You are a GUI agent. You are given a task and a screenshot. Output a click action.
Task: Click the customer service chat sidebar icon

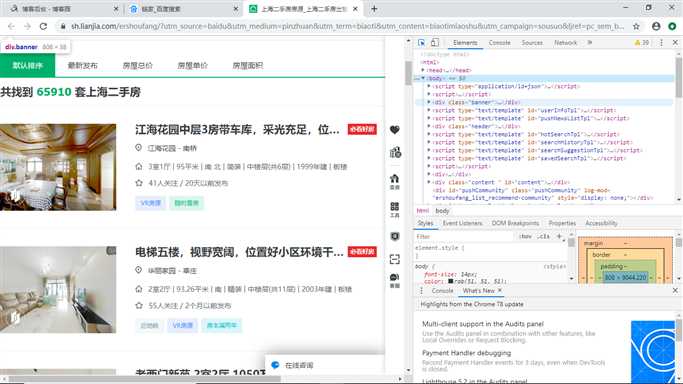395,280
